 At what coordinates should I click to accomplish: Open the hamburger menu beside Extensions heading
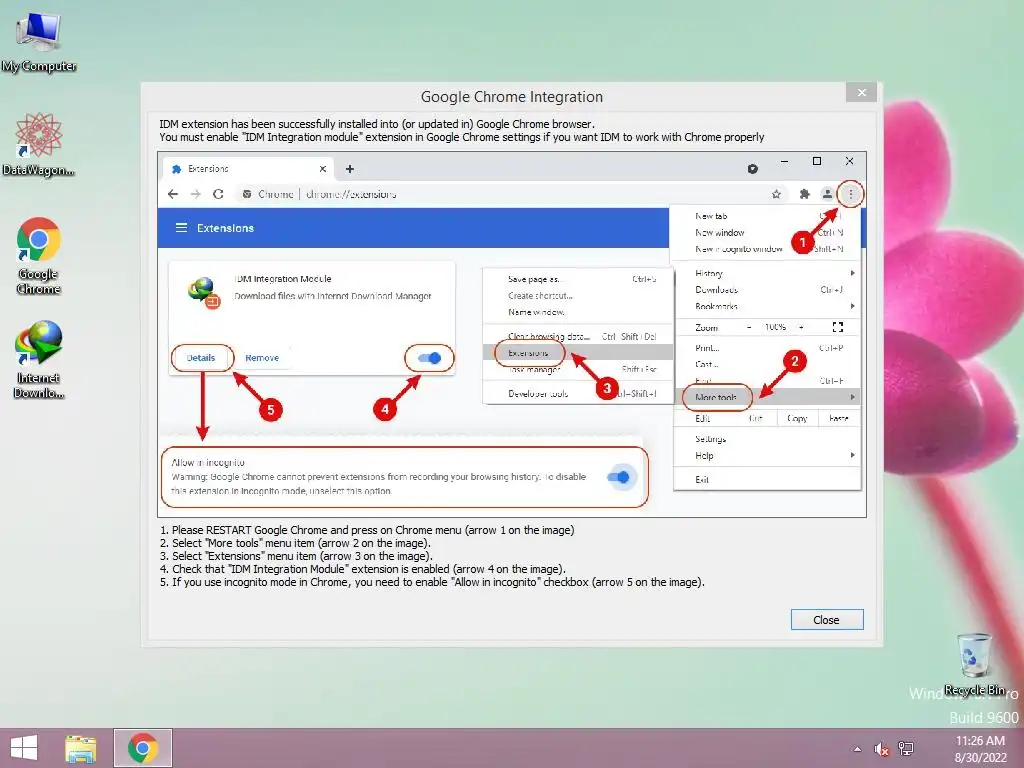point(182,228)
